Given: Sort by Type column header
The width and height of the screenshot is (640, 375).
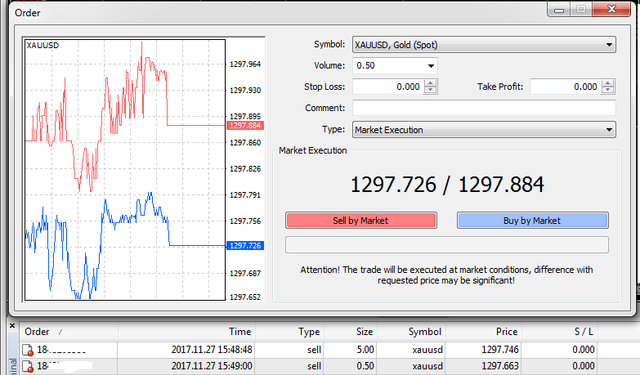Looking at the screenshot, I should 289,332.
